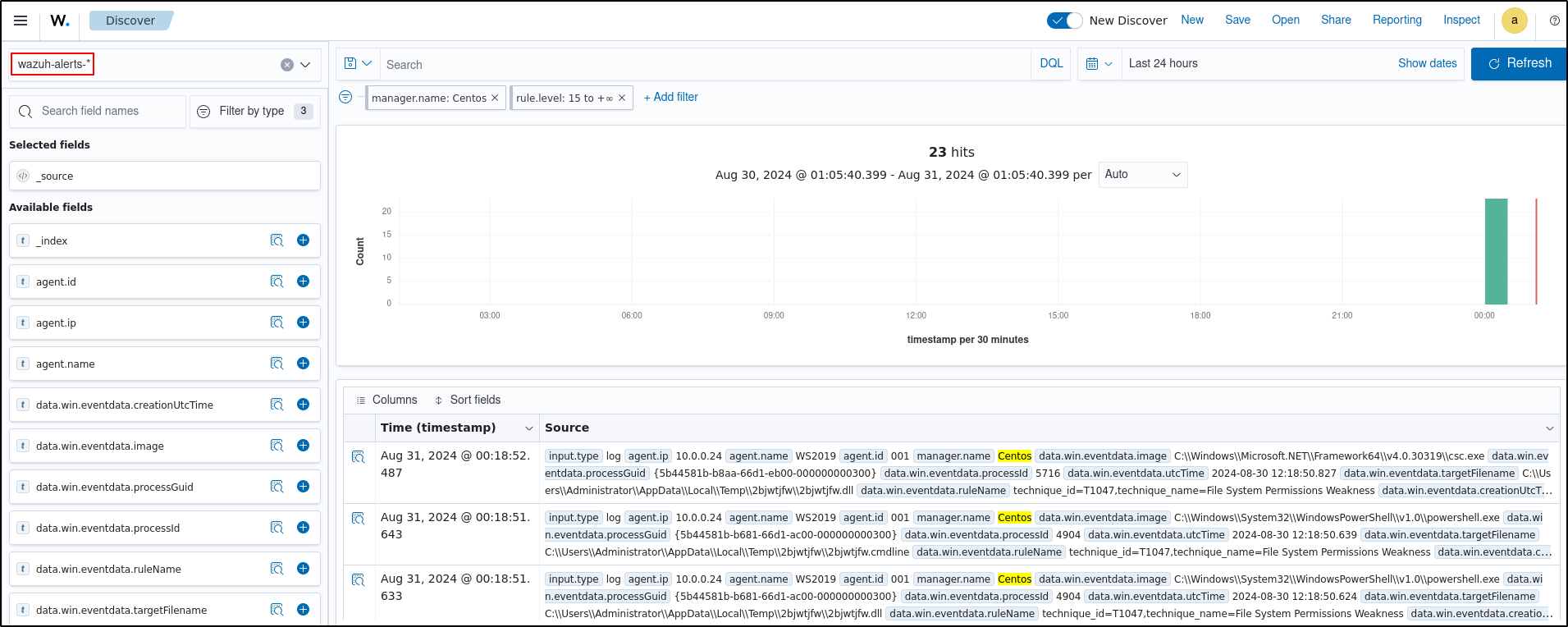1568x627 pixels.
Task: Click the help icon in top bar
Action: tap(1554, 21)
